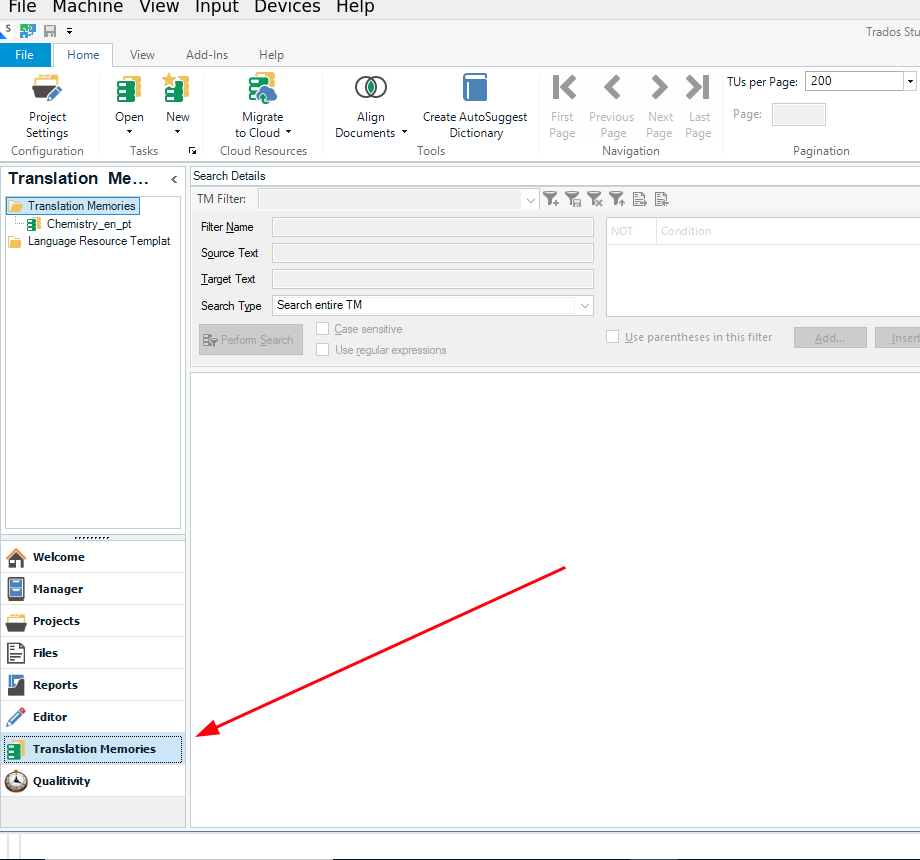Click the Page number field
Image resolution: width=920 pixels, height=860 pixels.
click(x=799, y=114)
